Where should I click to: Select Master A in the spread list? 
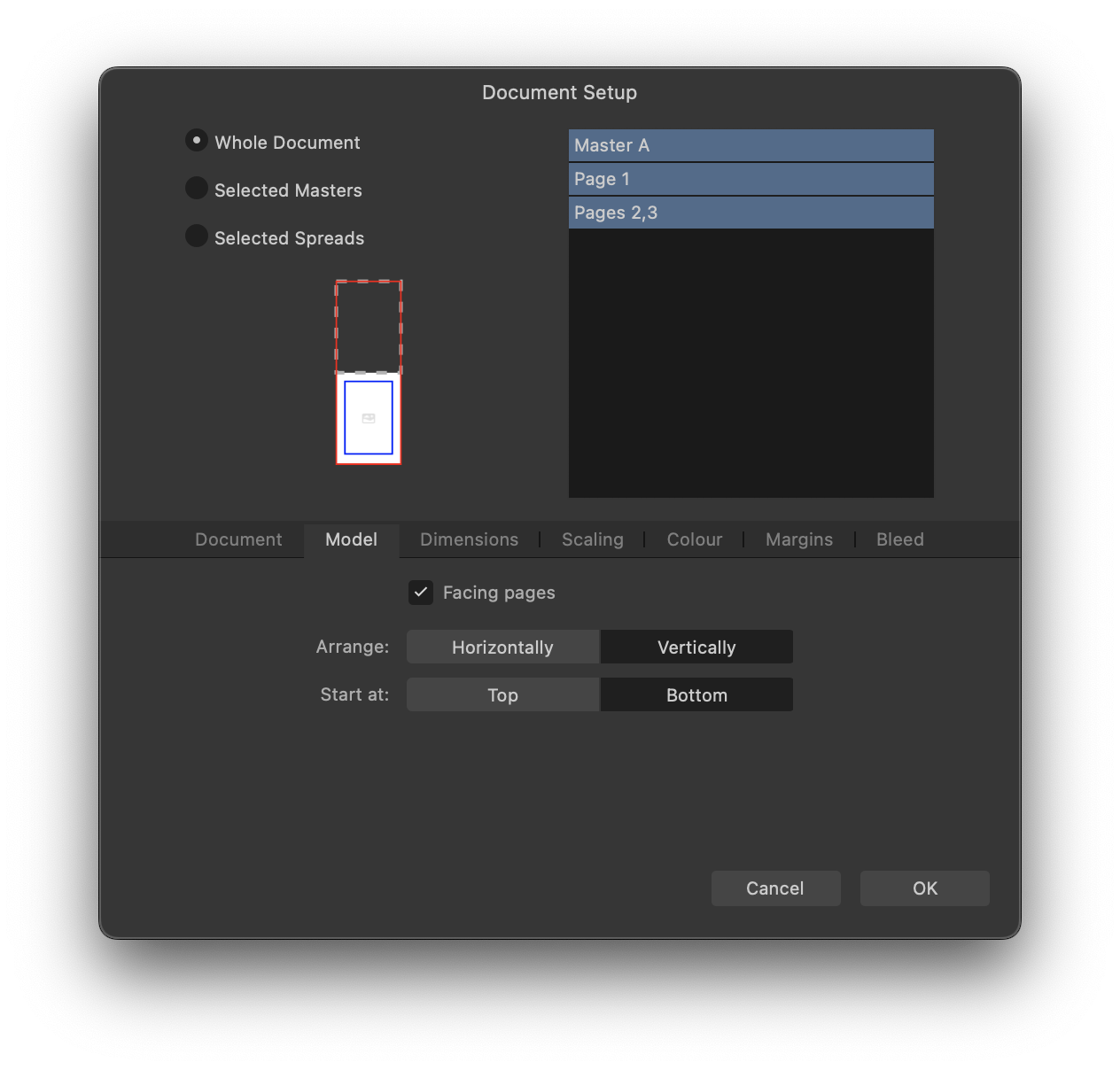751,144
